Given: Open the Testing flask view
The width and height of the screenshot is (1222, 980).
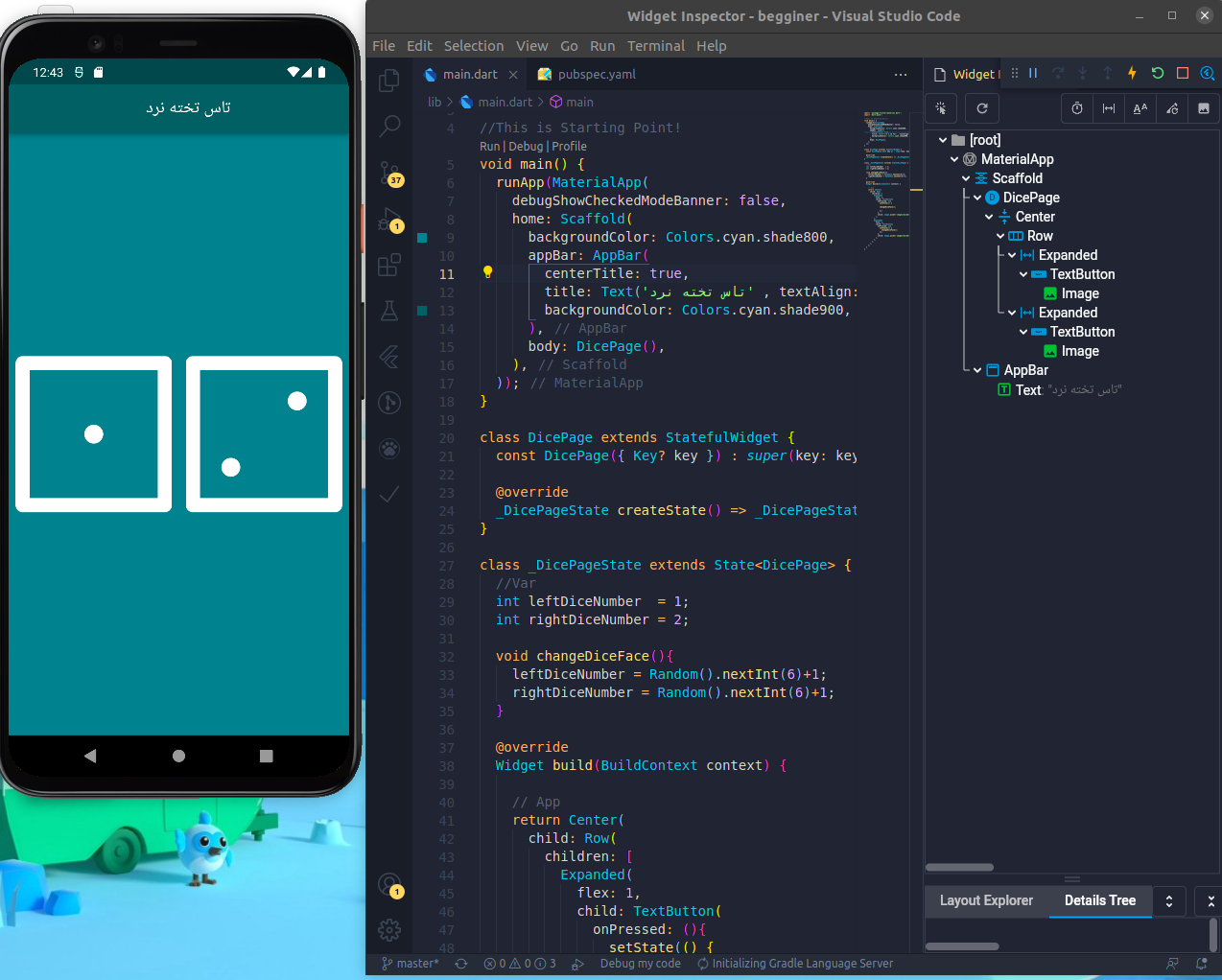Looking at the screenshot, I should [389, 311].
